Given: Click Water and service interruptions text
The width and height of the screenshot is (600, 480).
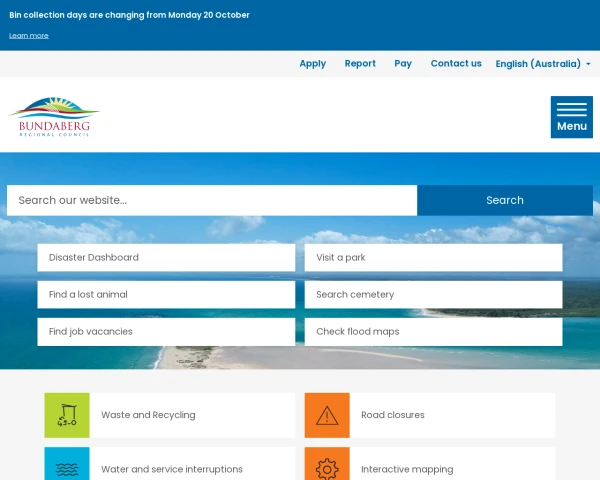Looking at the screenshot, I should [x=172, y=469].
